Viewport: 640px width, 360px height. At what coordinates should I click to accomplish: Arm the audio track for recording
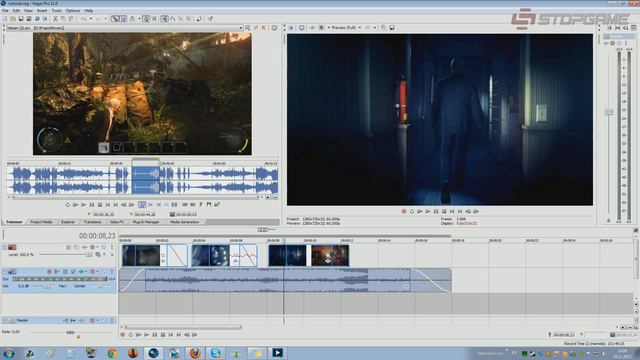coord(49,271)
